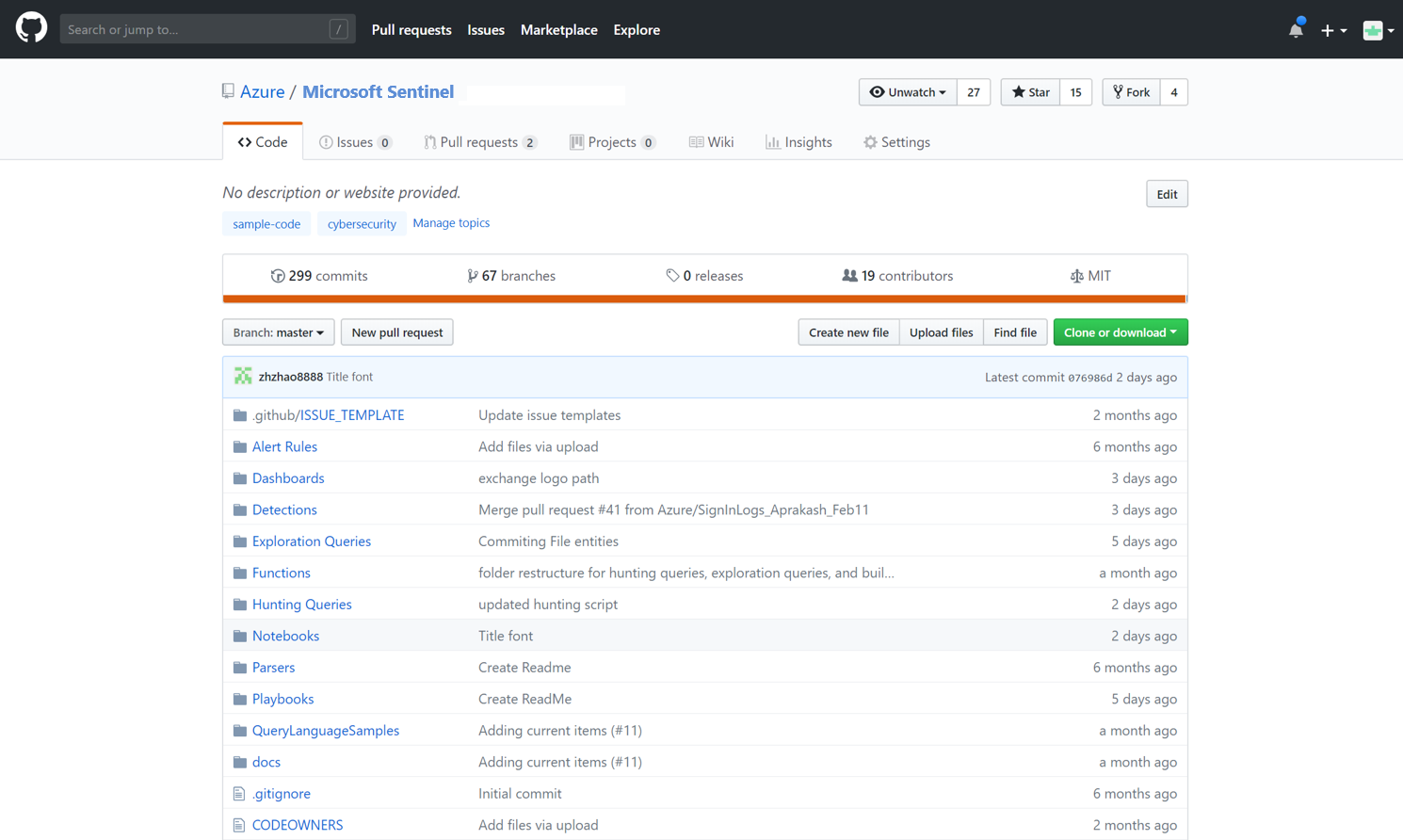The width and height of the screenshot is (1403, 840).
Task: Open latest commit hash 076986d
Action: (1089, 378)
